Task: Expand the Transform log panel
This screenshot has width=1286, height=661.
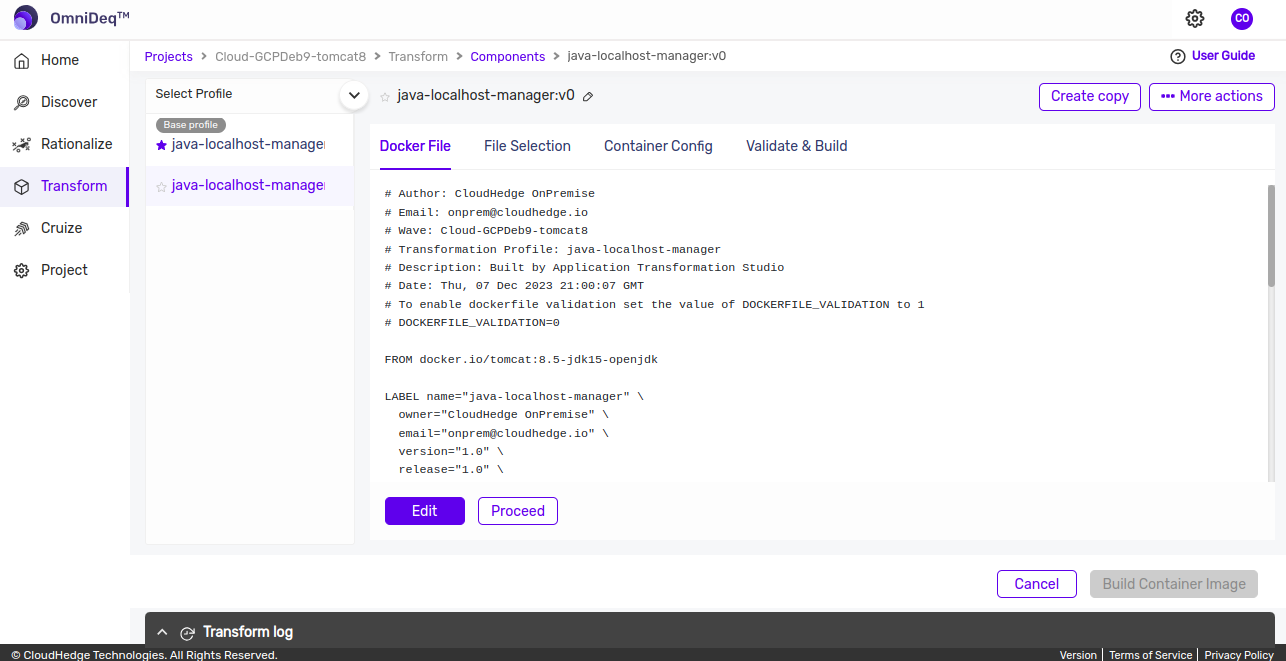Action: 162,632
